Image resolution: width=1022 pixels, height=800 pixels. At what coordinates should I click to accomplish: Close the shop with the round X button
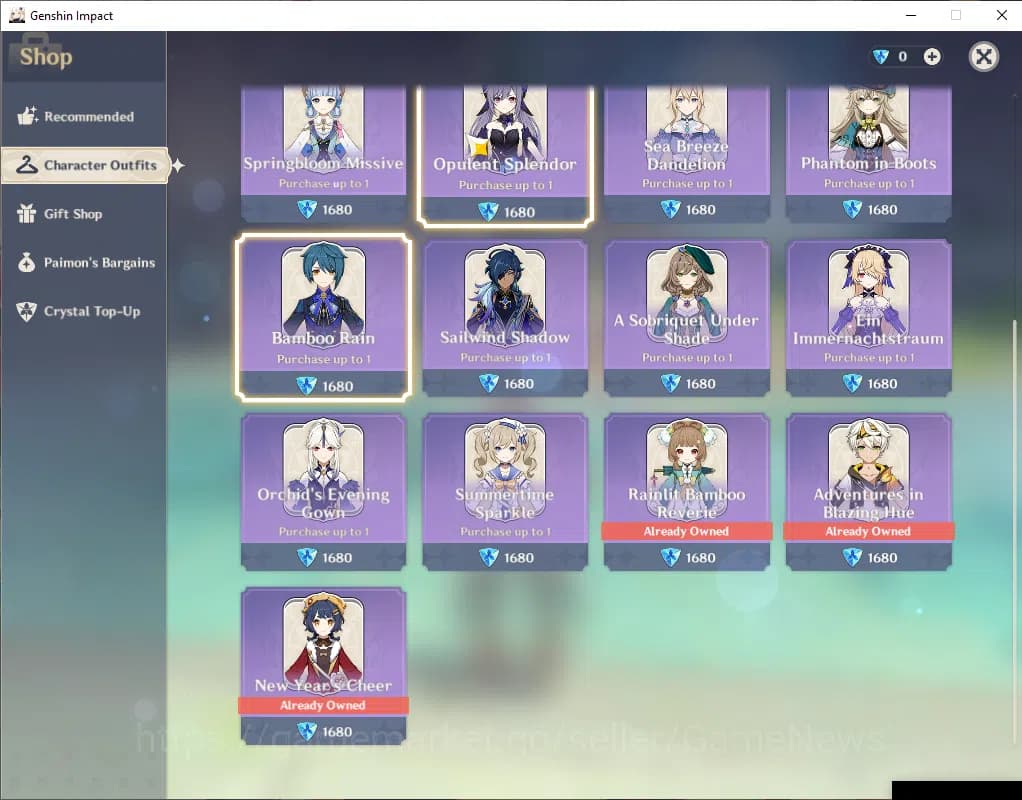point(984,57)
